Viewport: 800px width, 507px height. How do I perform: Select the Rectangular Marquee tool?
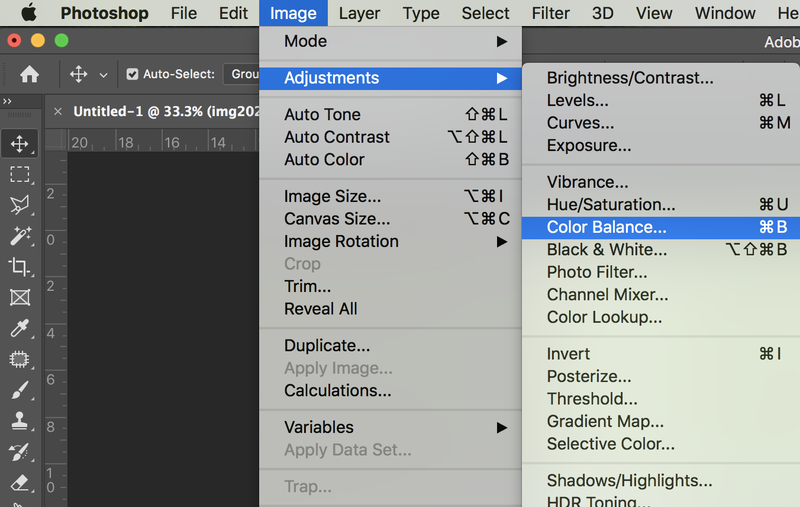tap(19, 174)
